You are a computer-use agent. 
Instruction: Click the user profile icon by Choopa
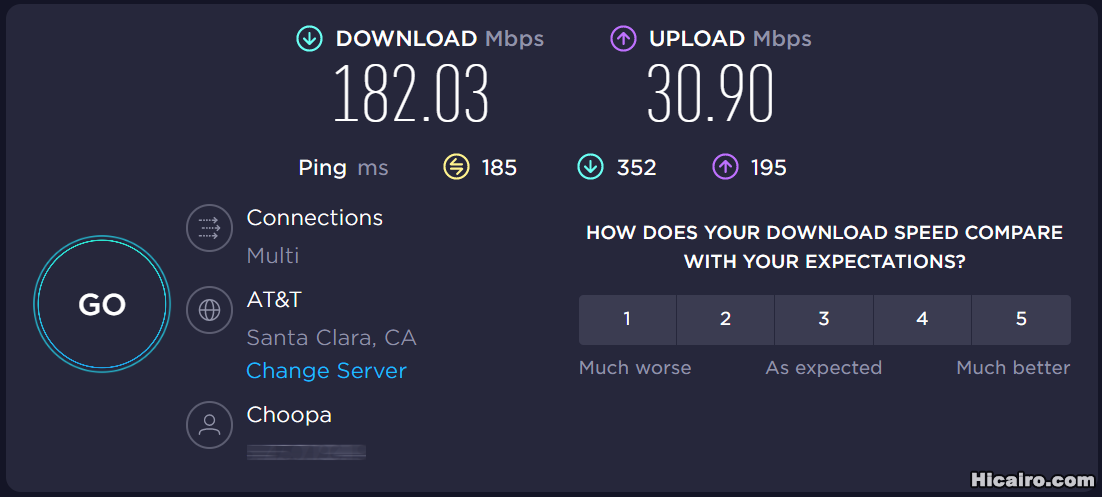click(209, 425)
